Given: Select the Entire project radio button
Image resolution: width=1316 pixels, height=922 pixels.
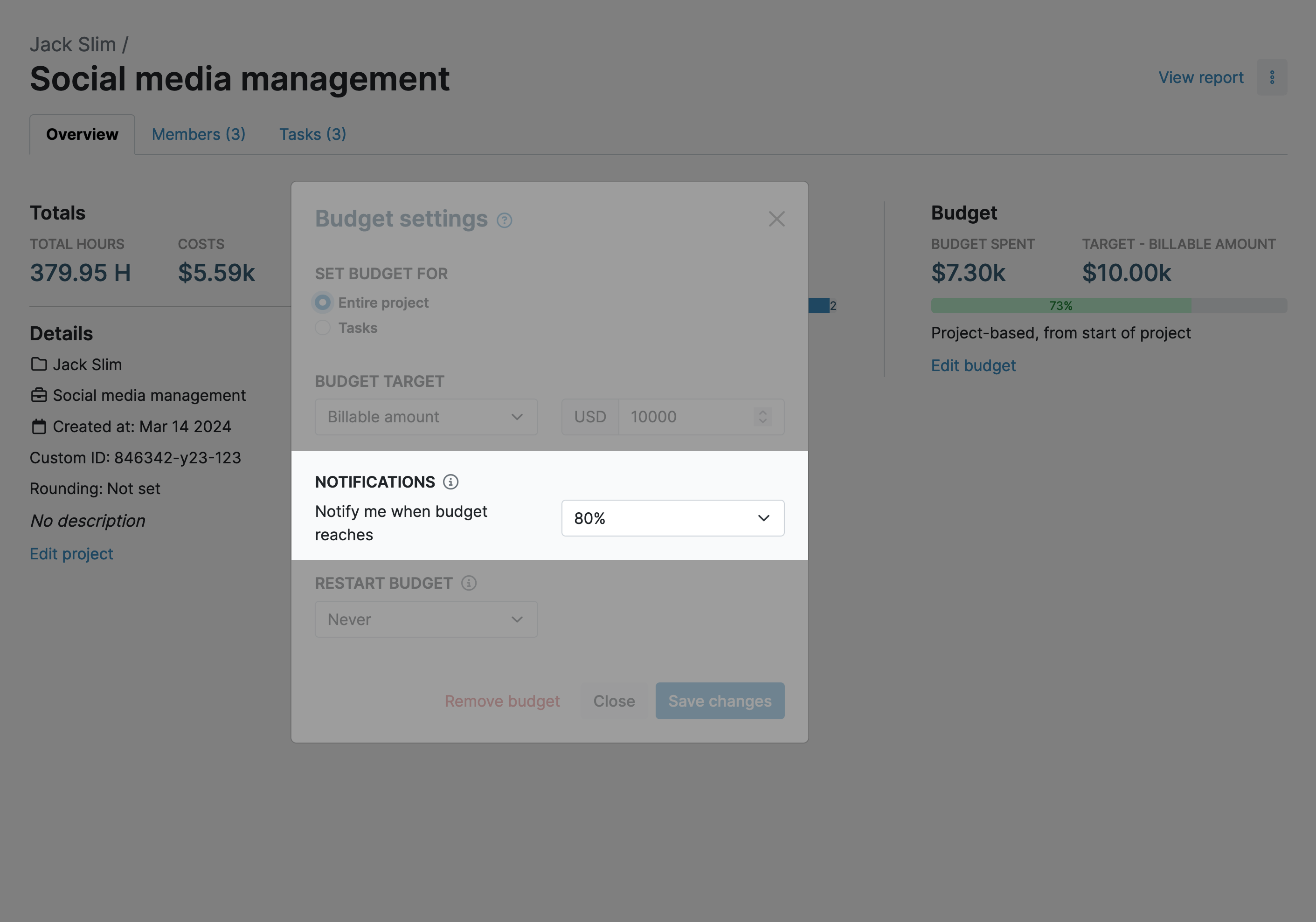Looking at the screenshot, I should click(x=323, y=302).
